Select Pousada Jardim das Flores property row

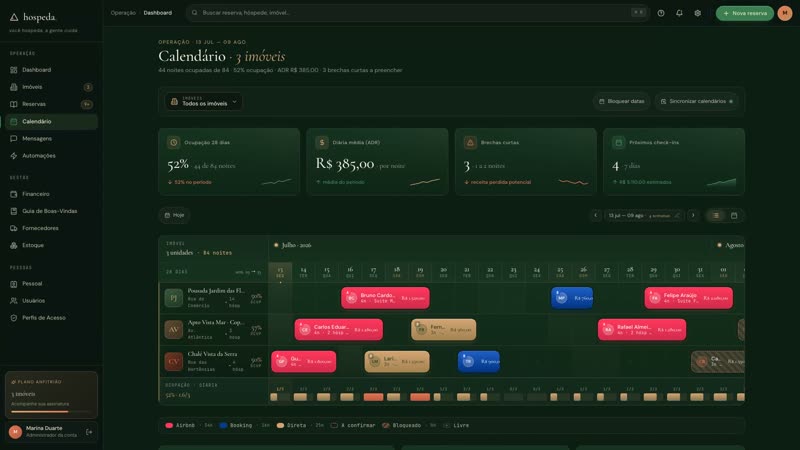click(x=214, y=298)
